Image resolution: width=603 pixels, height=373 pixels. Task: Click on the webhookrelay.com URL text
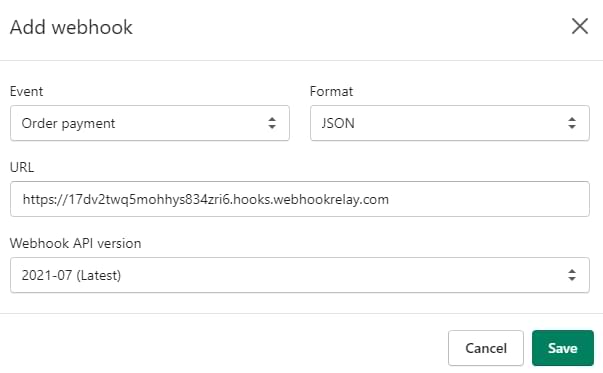tap(205, 199)
